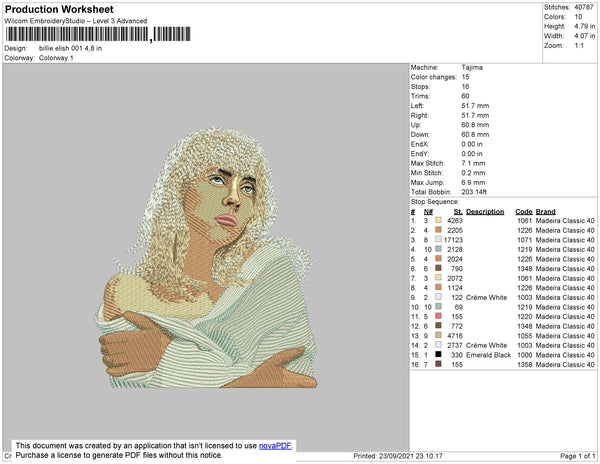The height and width of the screenshot is (464, 600).
Task: Click the Colors value 10
Action: pos(578,17)
